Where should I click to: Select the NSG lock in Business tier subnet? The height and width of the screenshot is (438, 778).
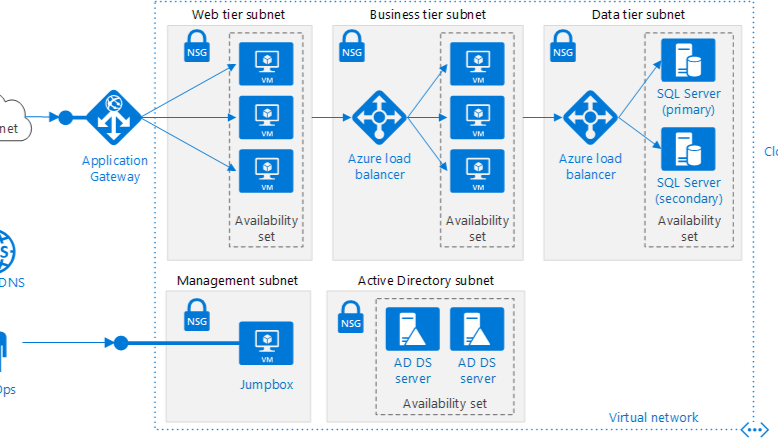[352, 46]
